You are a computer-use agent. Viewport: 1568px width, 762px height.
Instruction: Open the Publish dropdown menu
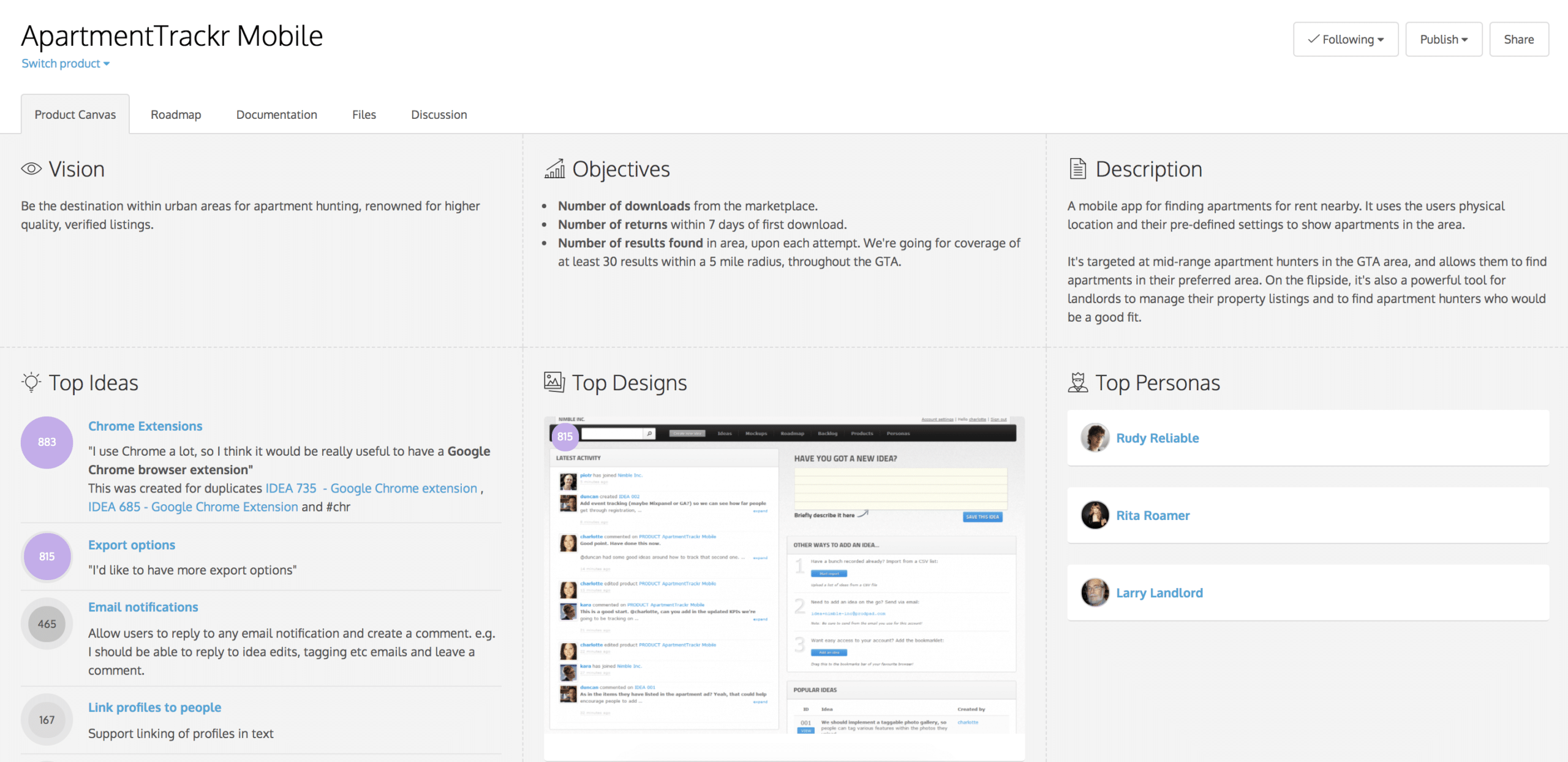[1444, 39]
